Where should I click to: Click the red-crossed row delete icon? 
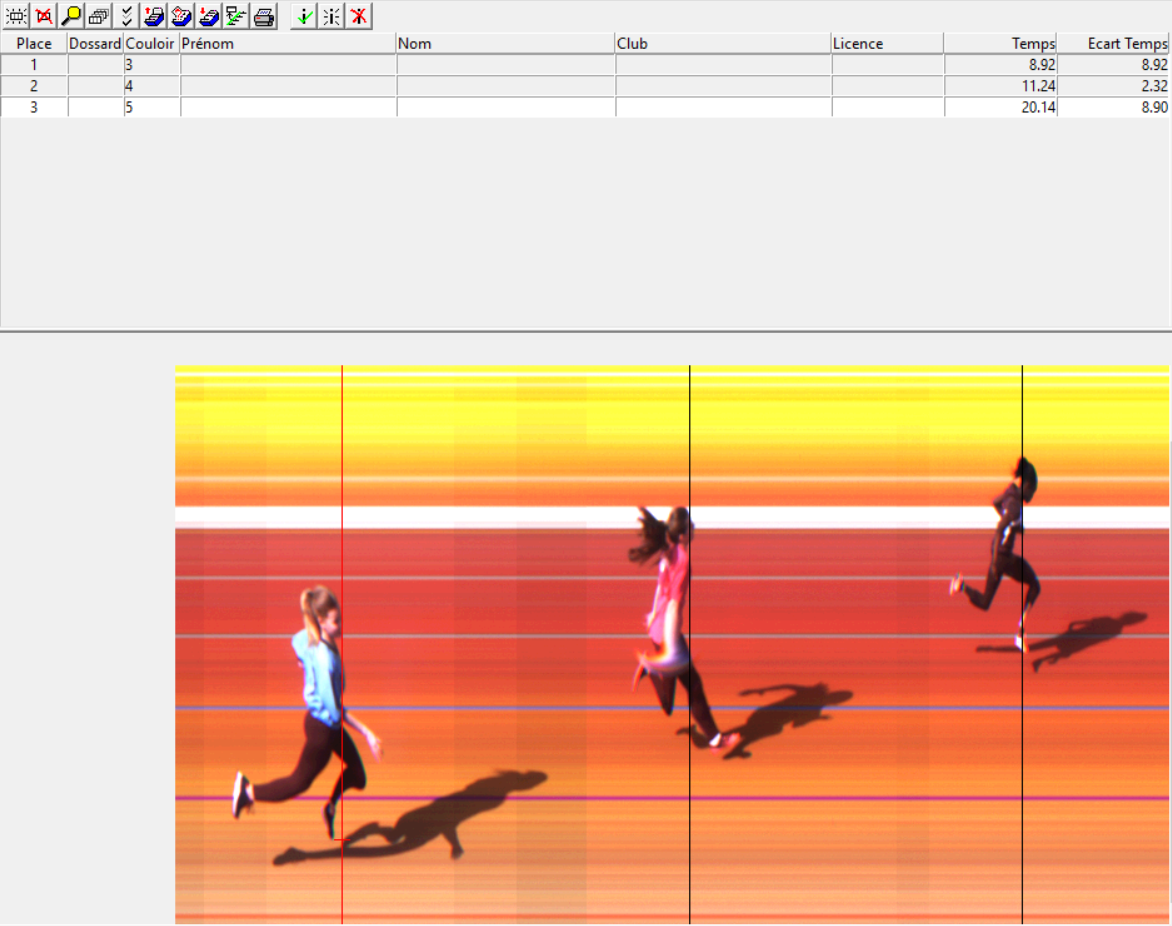coord(44,16)
